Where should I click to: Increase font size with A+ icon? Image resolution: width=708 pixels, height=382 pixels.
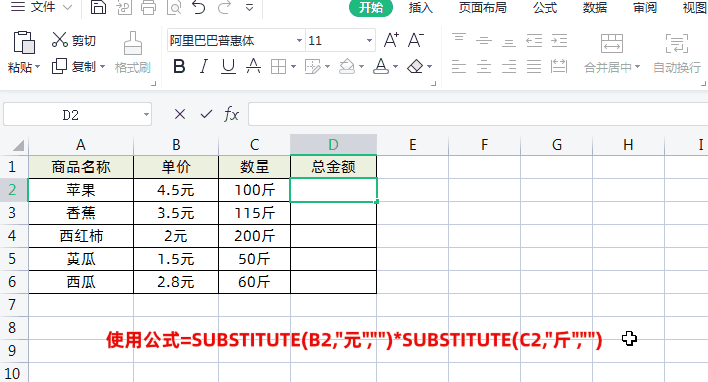(391, 40)
